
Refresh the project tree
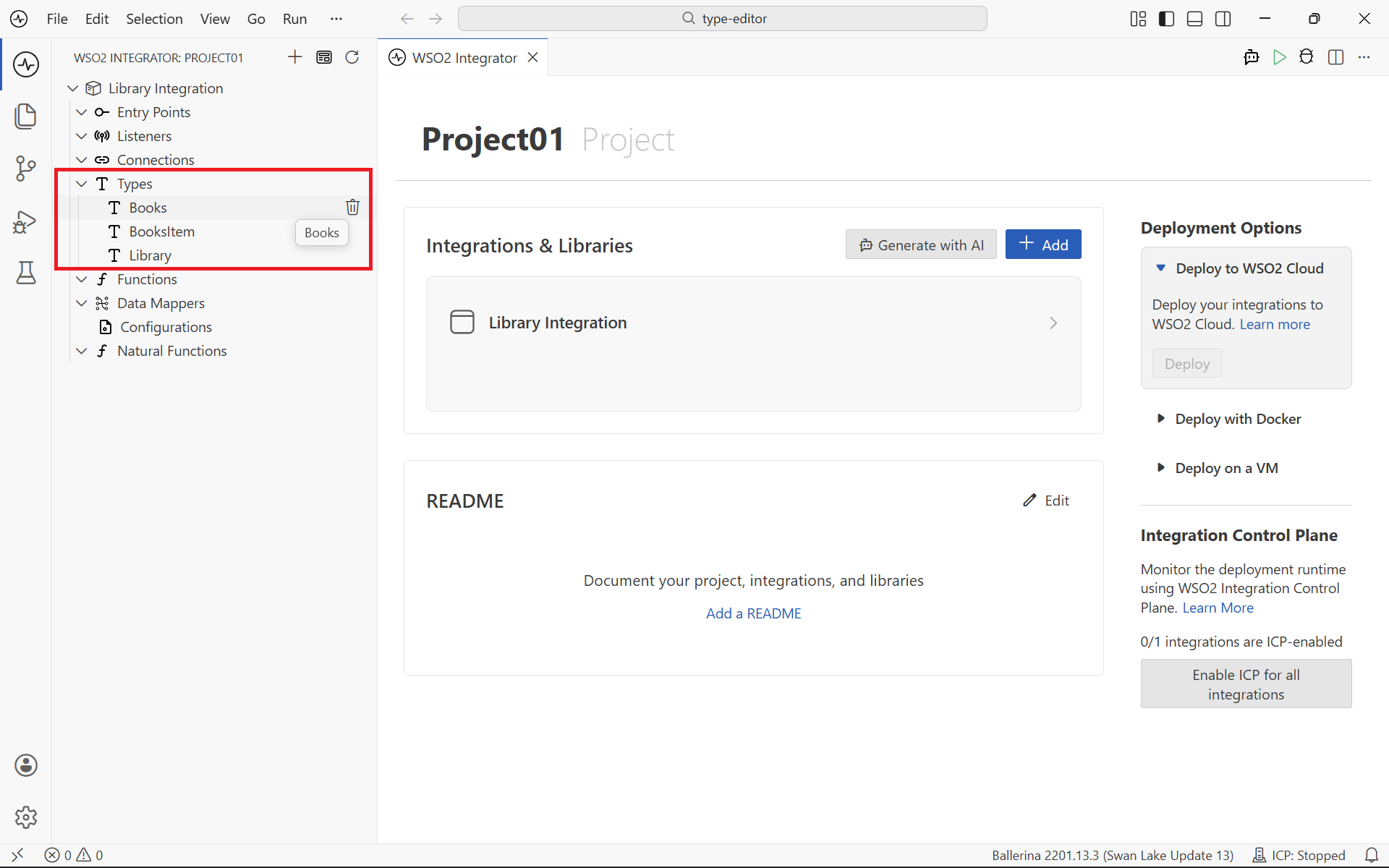coord(352,57)
